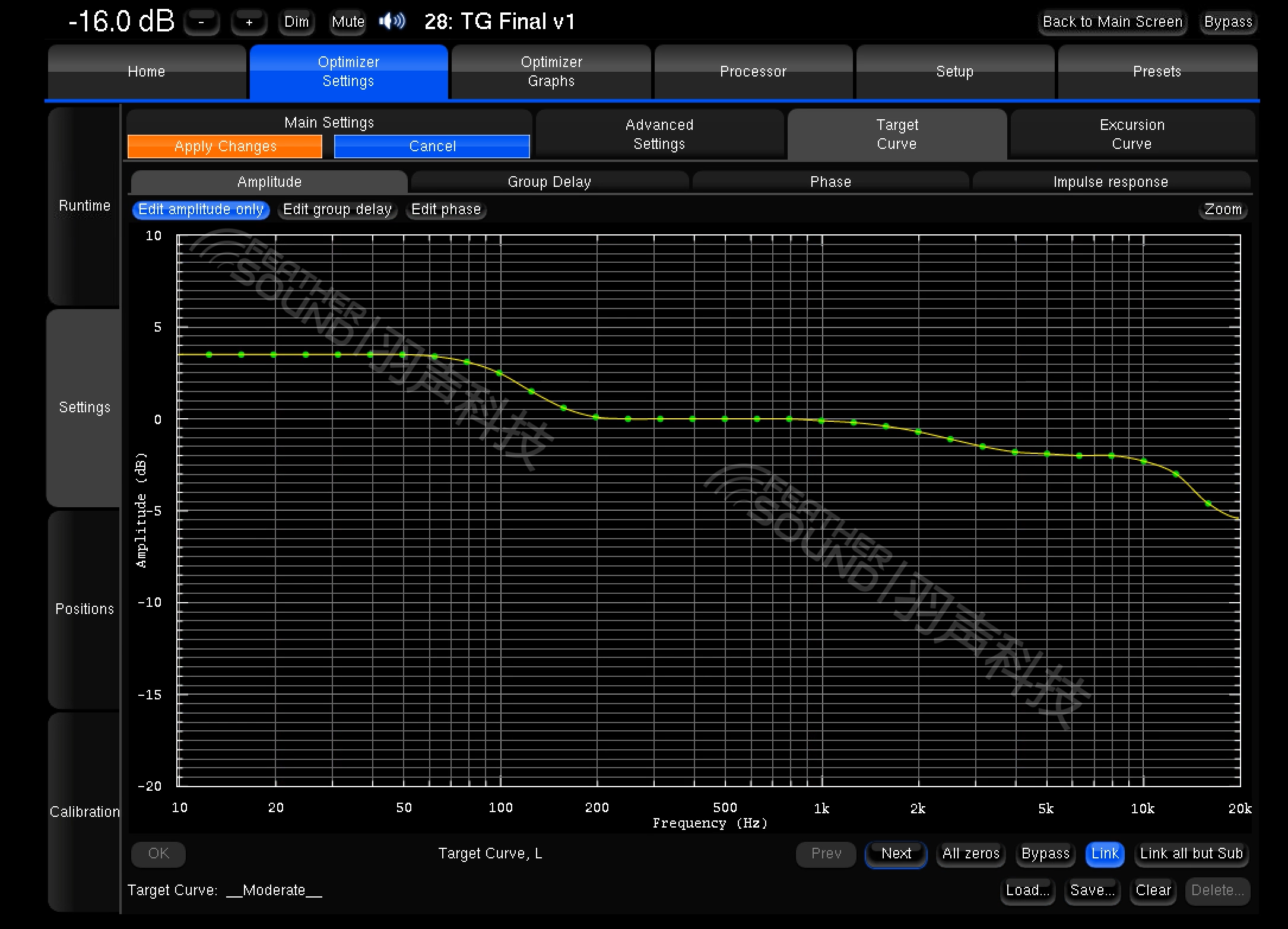This screenshot has width=1288, height=929.
Task: Switch to the Optimizer Graphs tab
Action: pos(551,71)
